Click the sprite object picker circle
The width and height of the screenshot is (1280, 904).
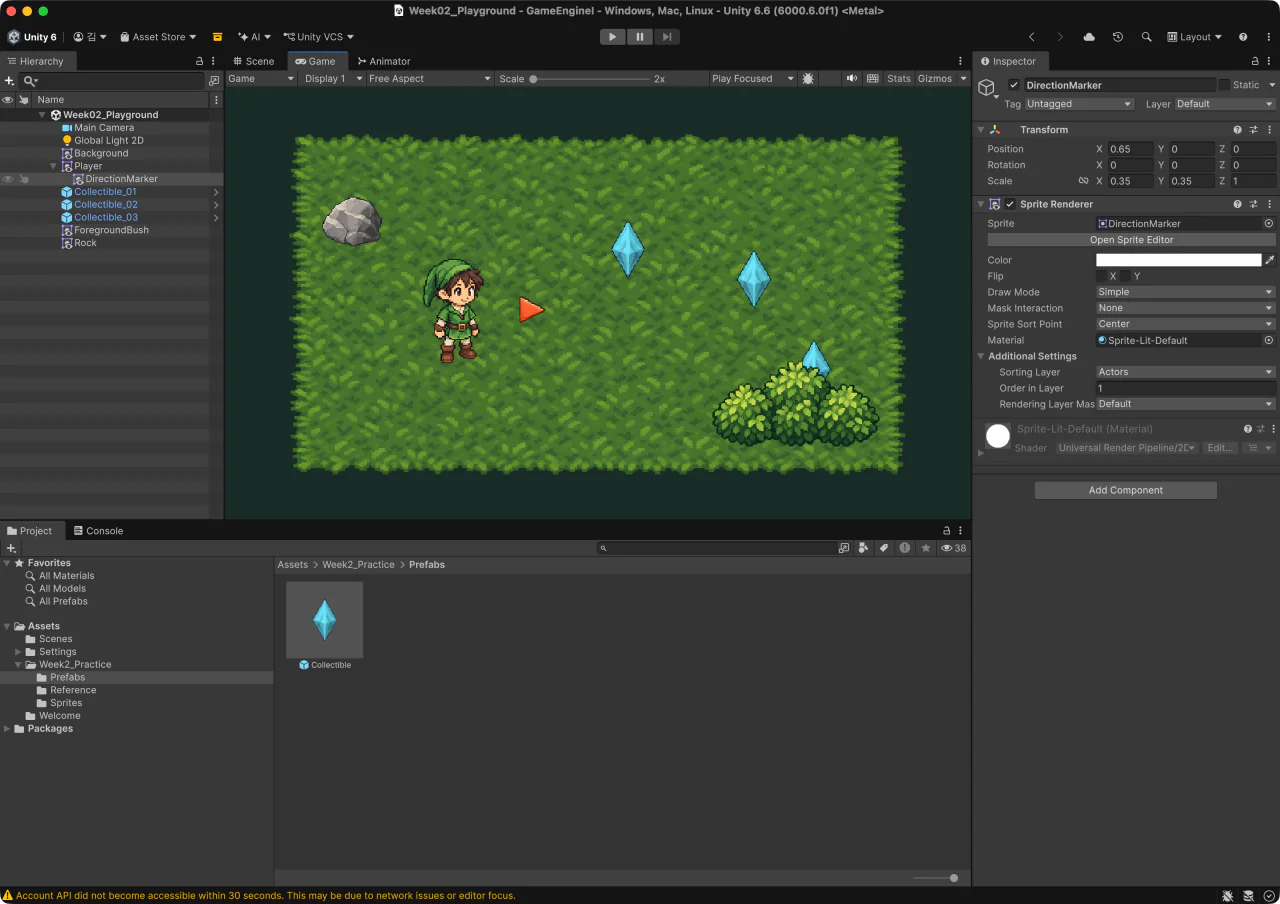coord(1269,224)
